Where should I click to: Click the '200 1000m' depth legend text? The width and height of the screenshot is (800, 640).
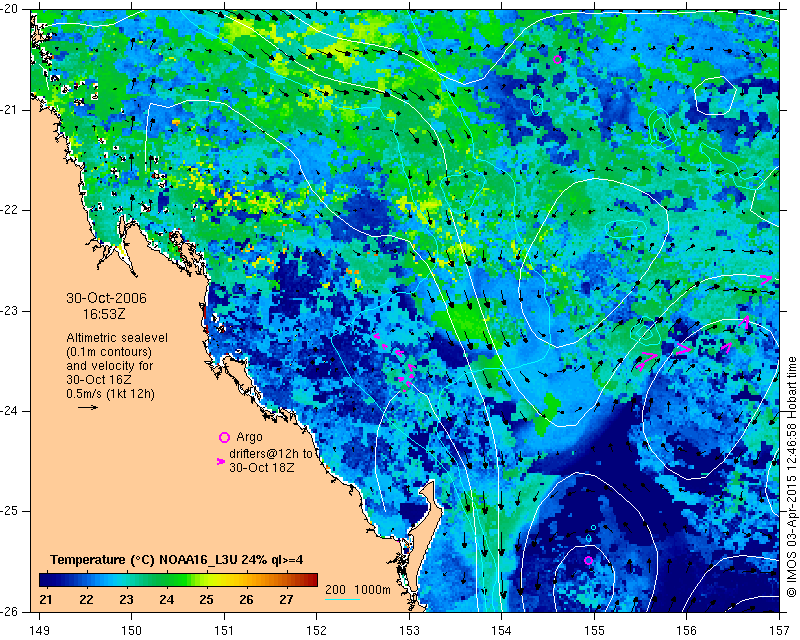pos(358,590)
